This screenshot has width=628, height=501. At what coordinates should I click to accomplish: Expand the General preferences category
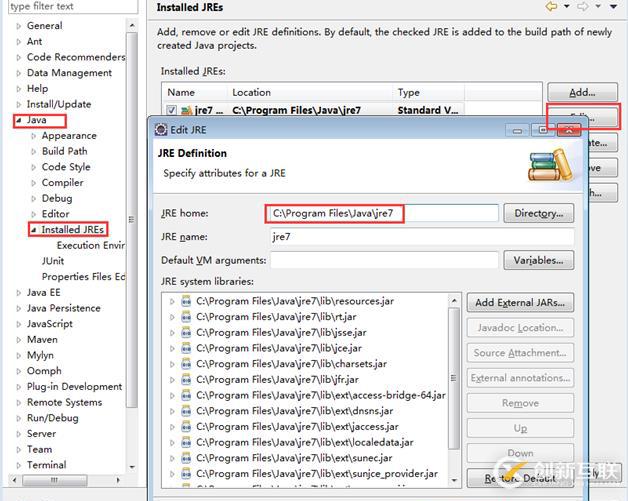[x=18, y=26]
